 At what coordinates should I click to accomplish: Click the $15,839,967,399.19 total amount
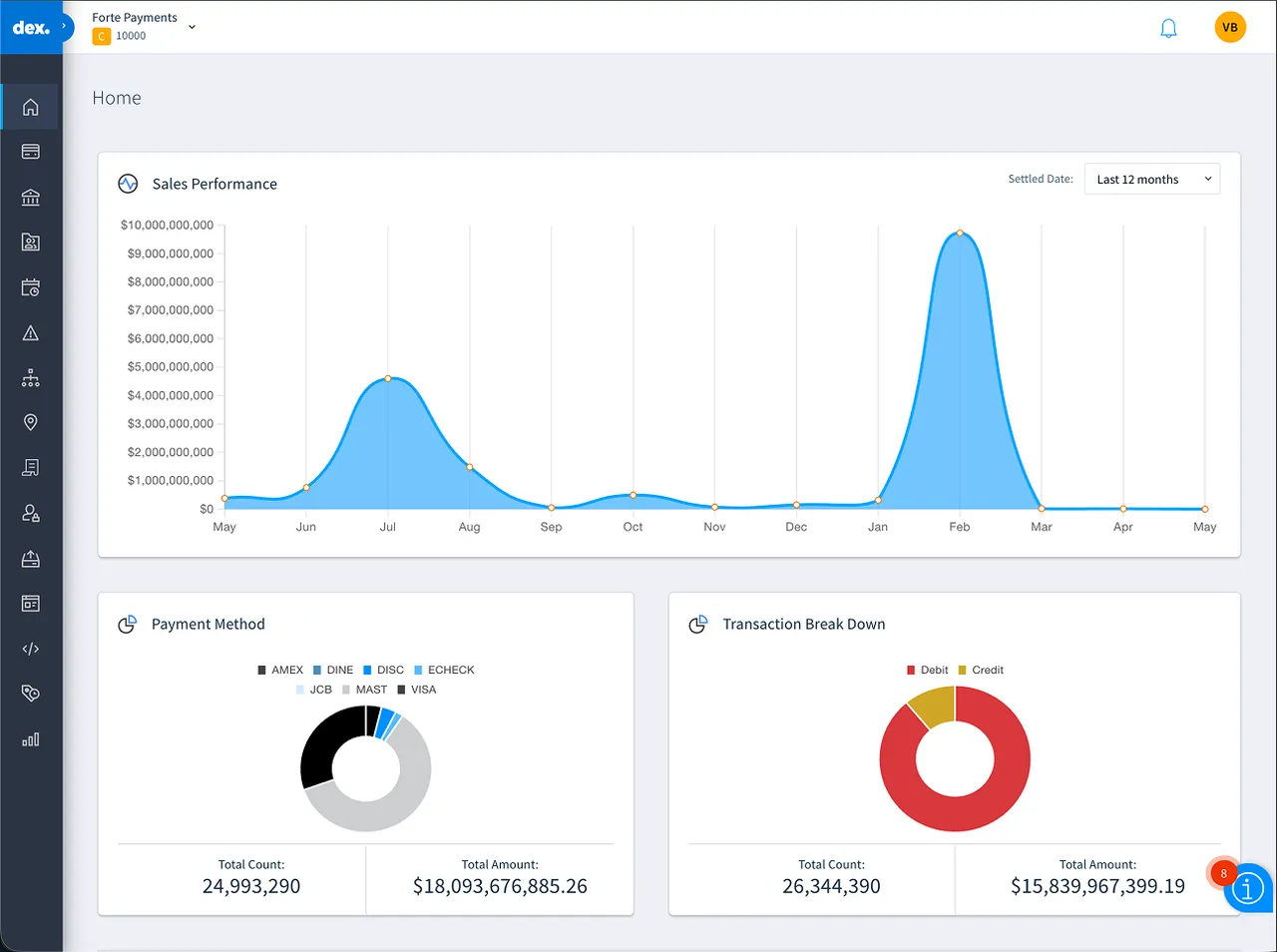[1097, 886]
